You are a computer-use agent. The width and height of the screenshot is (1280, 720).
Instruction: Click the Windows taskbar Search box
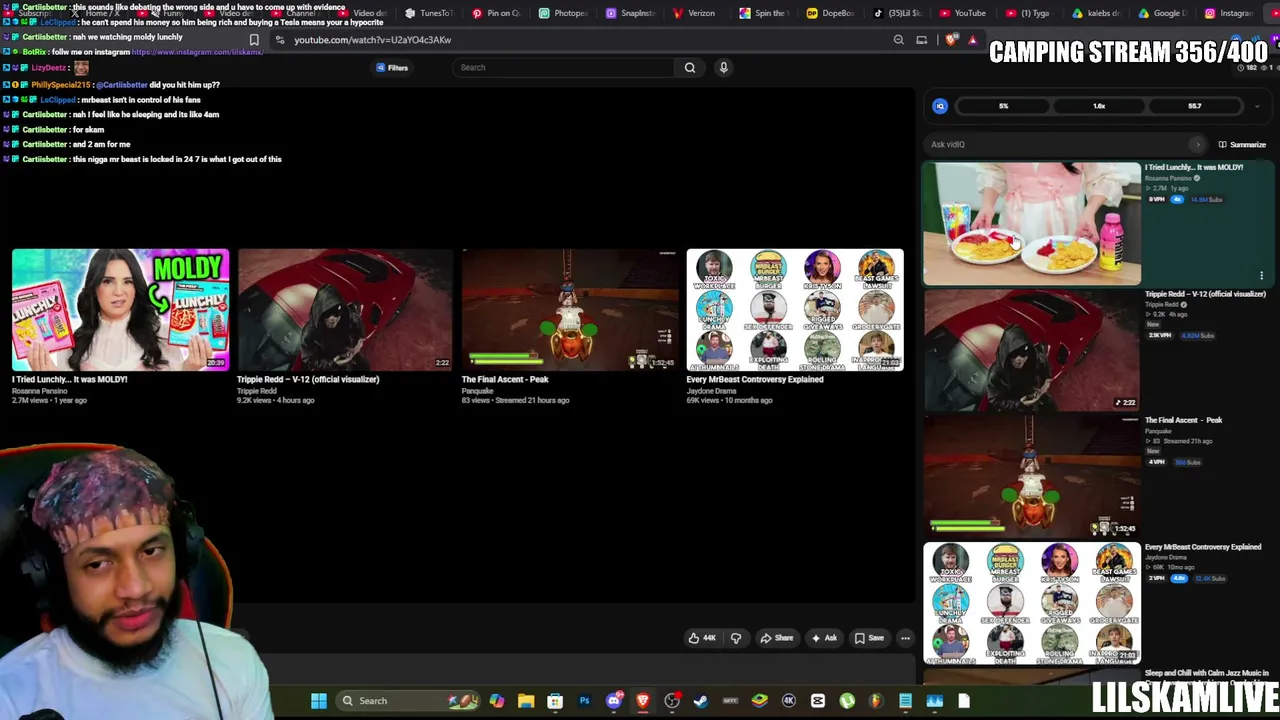pos(408,701)
